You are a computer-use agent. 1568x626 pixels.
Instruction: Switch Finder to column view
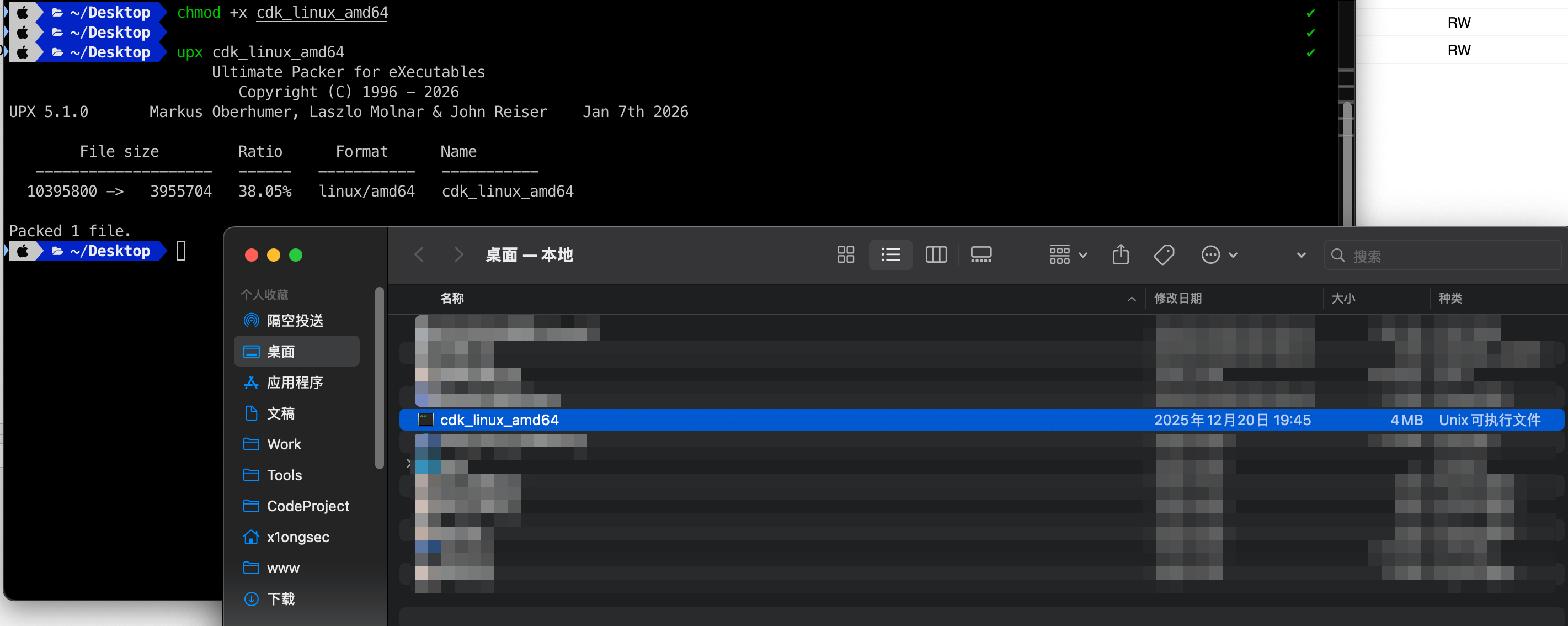[x=936, y=254]
